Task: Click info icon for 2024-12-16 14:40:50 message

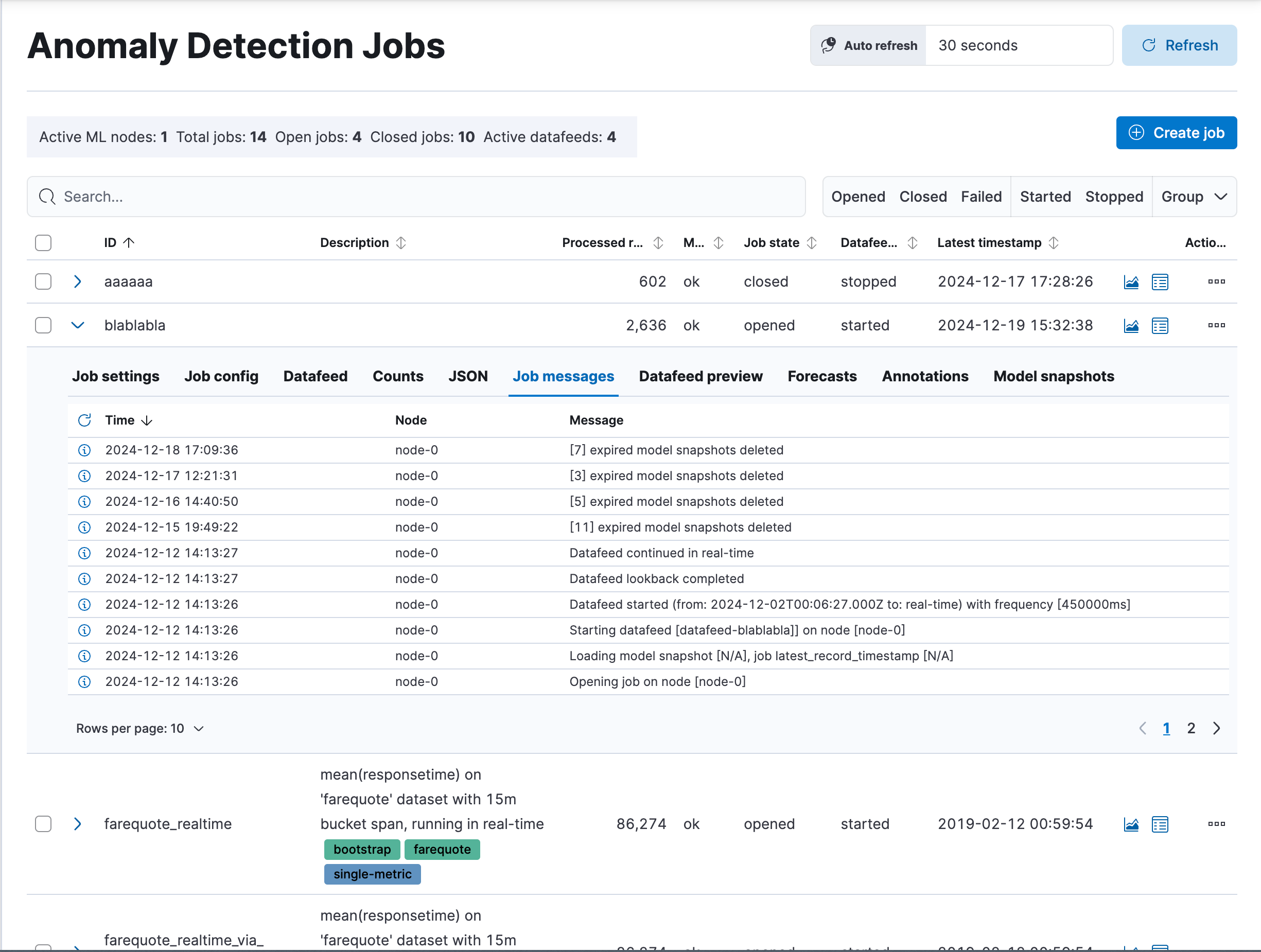Action: coord(84,502)
